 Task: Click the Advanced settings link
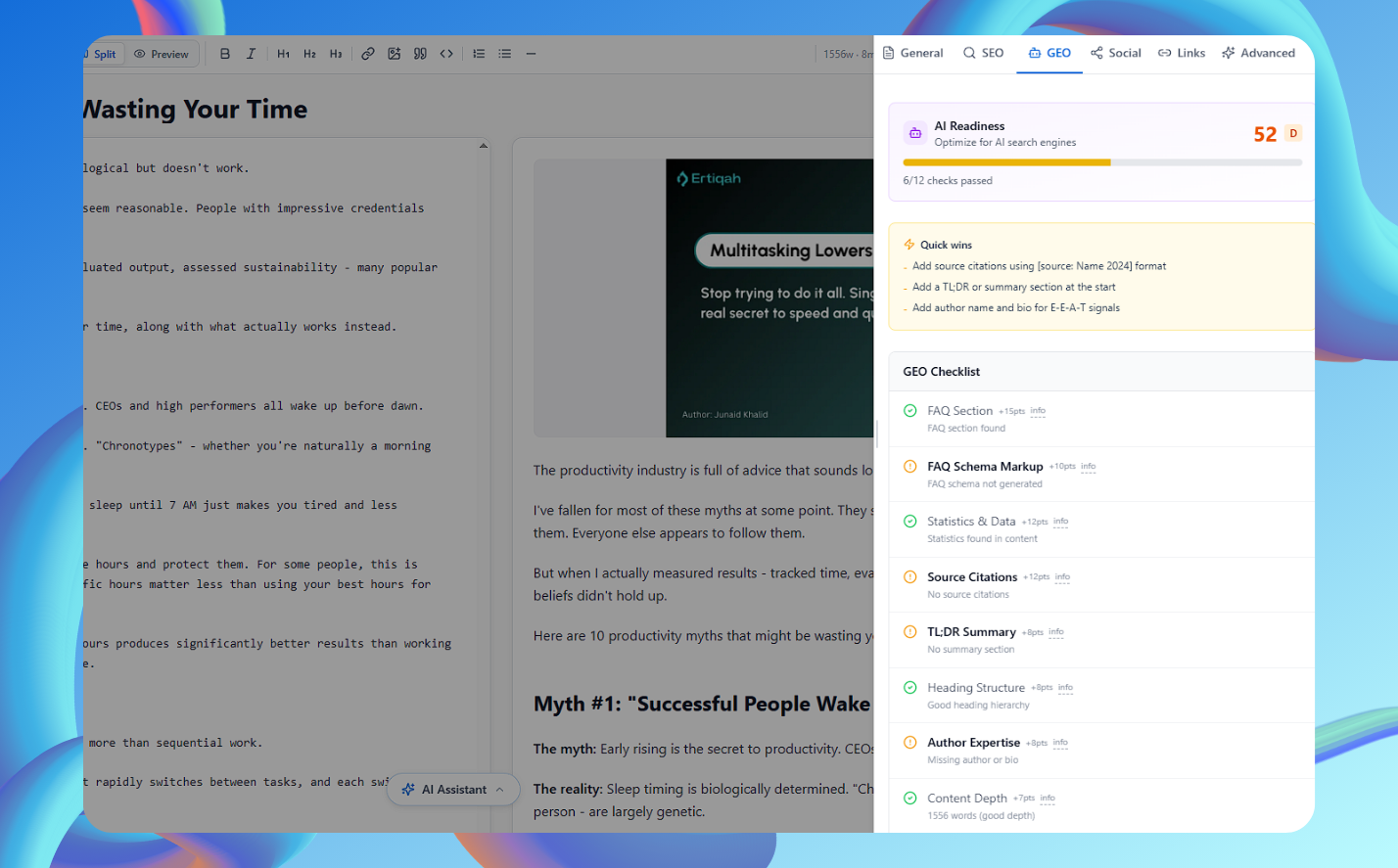pos(1258,53)
